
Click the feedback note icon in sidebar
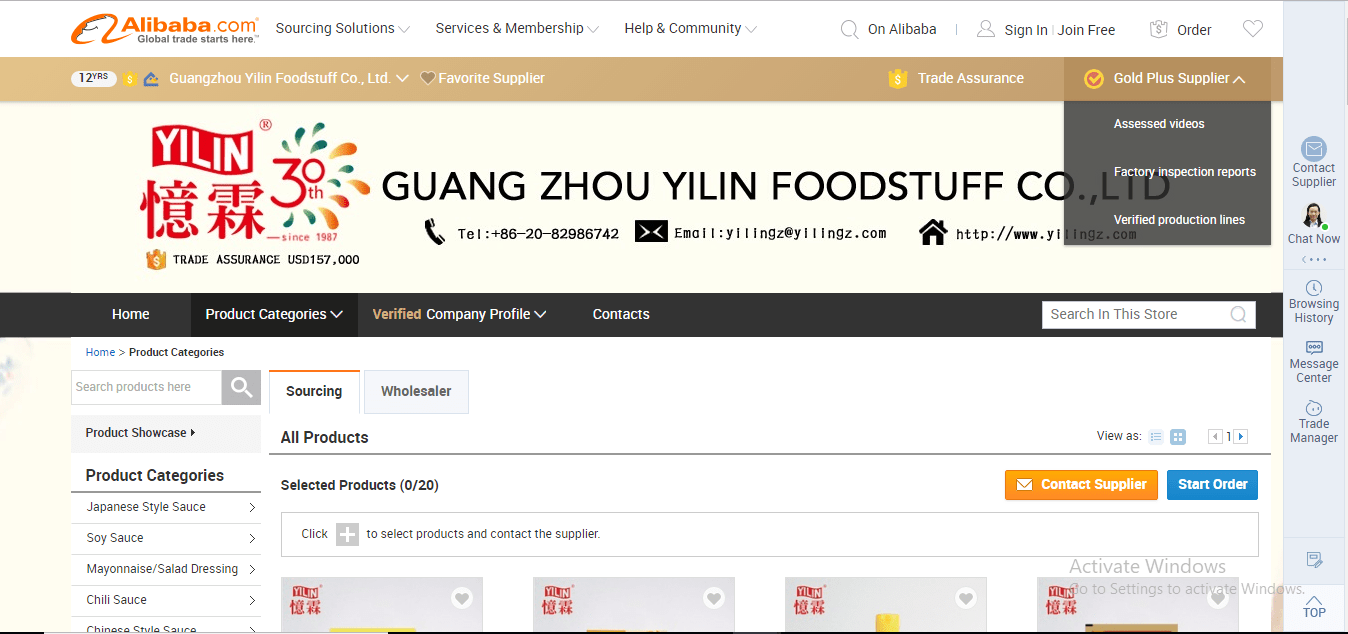coord(1314,560)
